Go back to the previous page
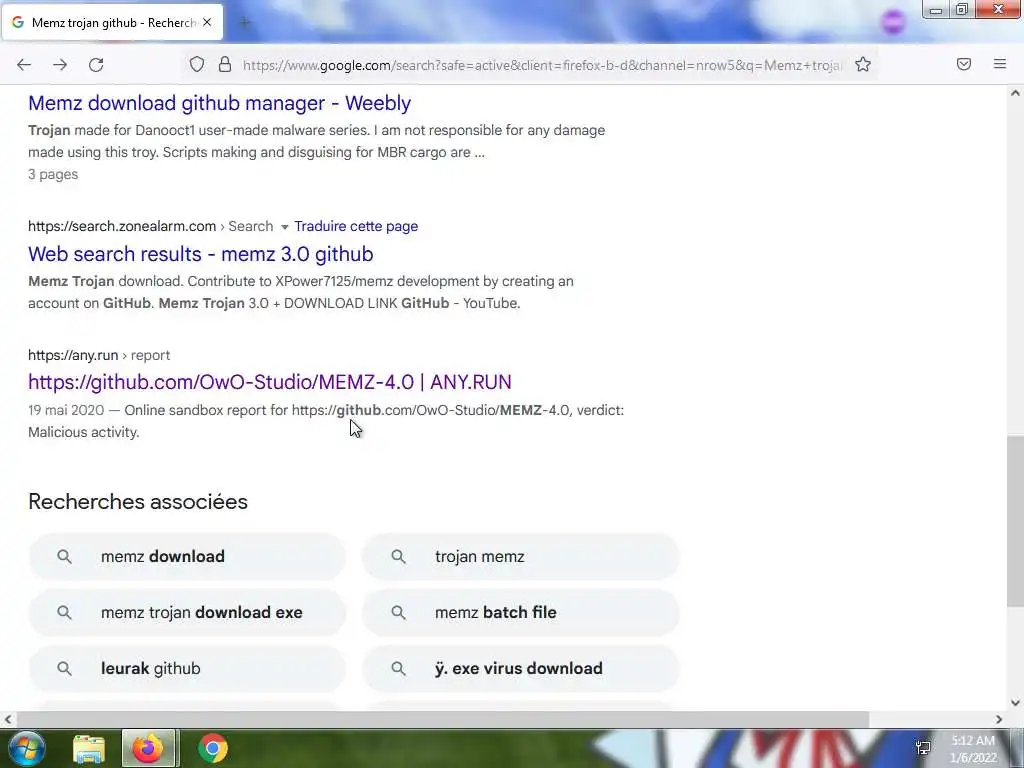This screenshot has width=1024, height=768. [x=24, y=65]
